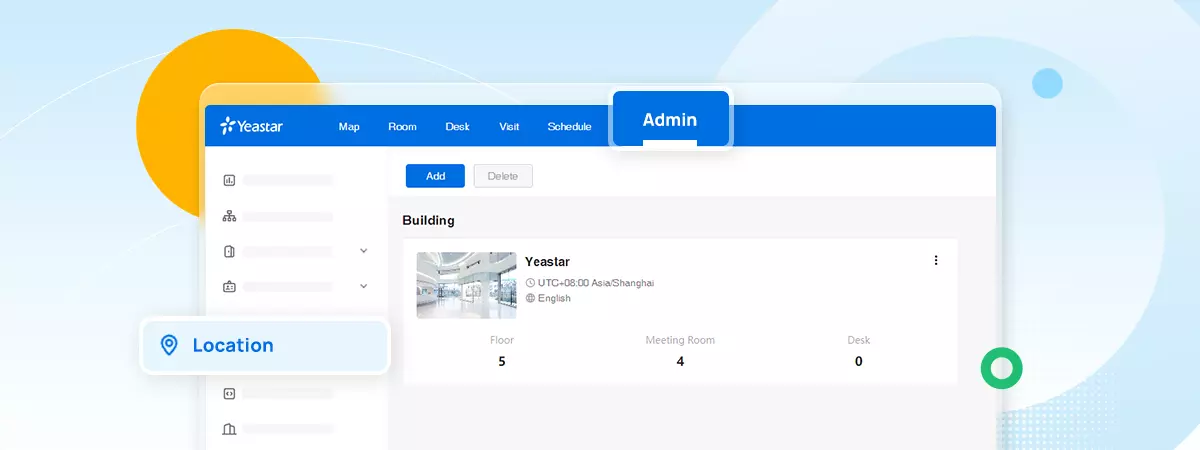Click the Location pin icon
Viewport: 1200px width, 450px height.
[169, 345]
